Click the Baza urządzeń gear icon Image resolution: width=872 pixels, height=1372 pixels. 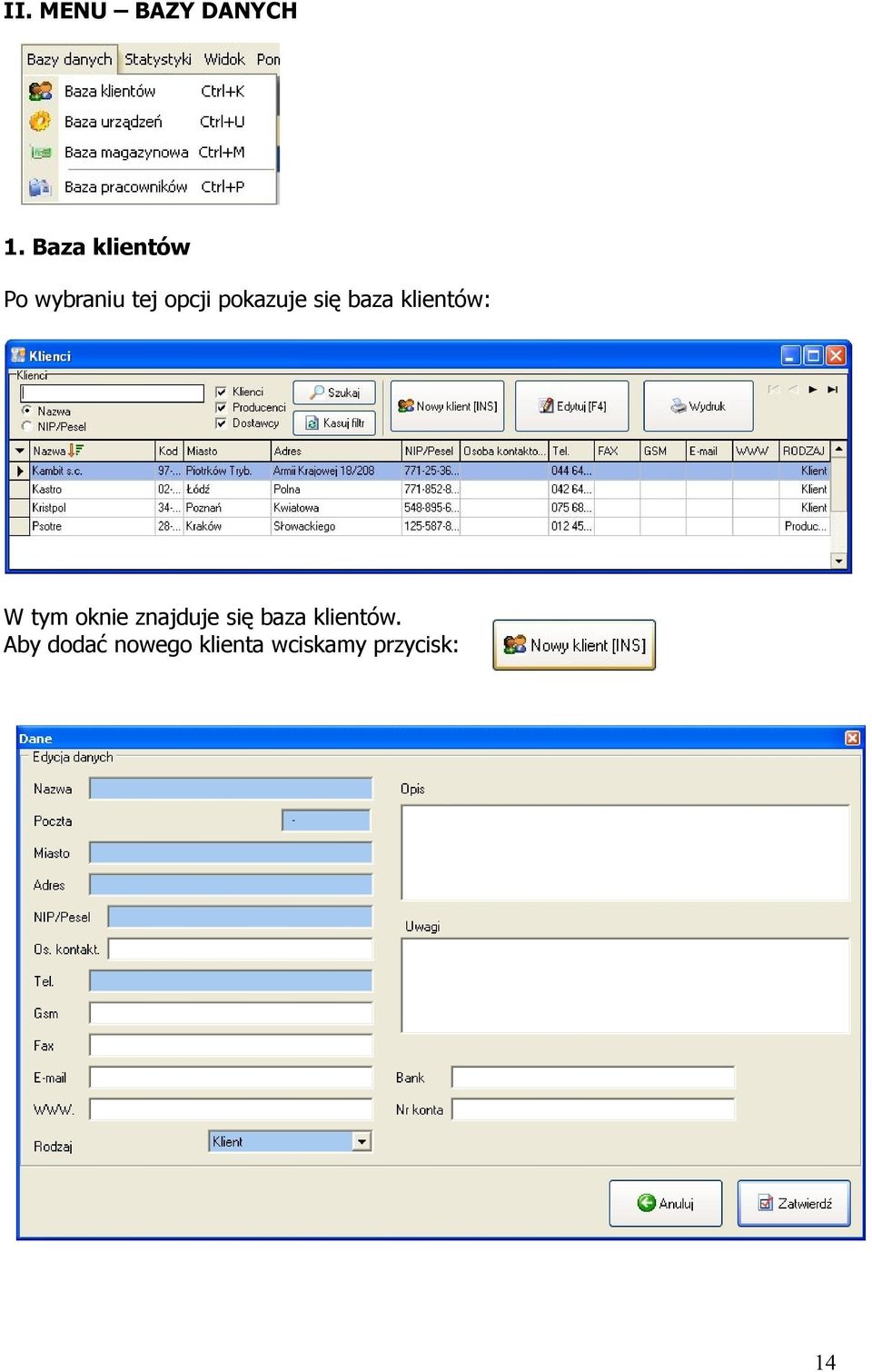point(40,121)
